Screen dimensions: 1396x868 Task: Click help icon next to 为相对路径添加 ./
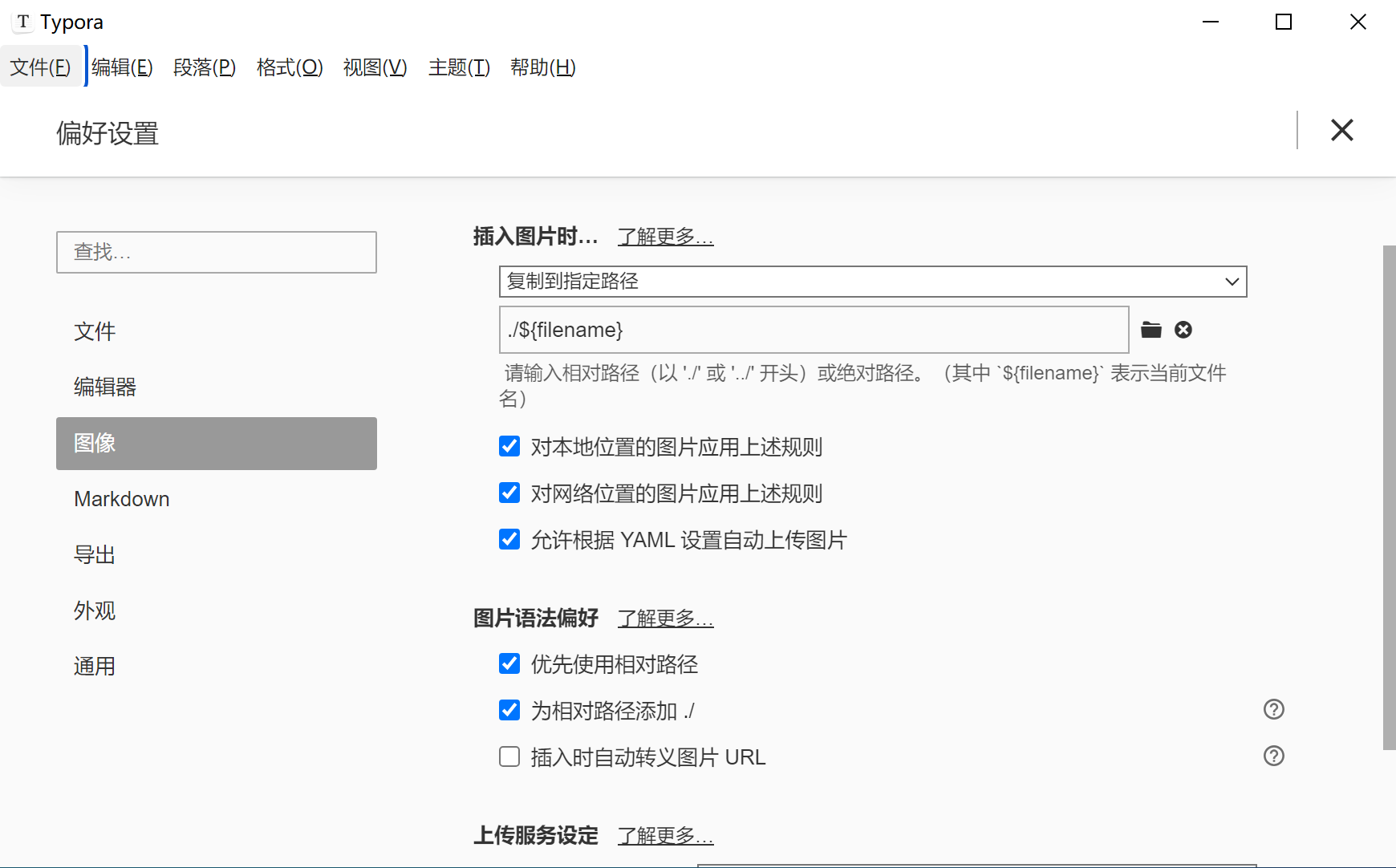1273,709
